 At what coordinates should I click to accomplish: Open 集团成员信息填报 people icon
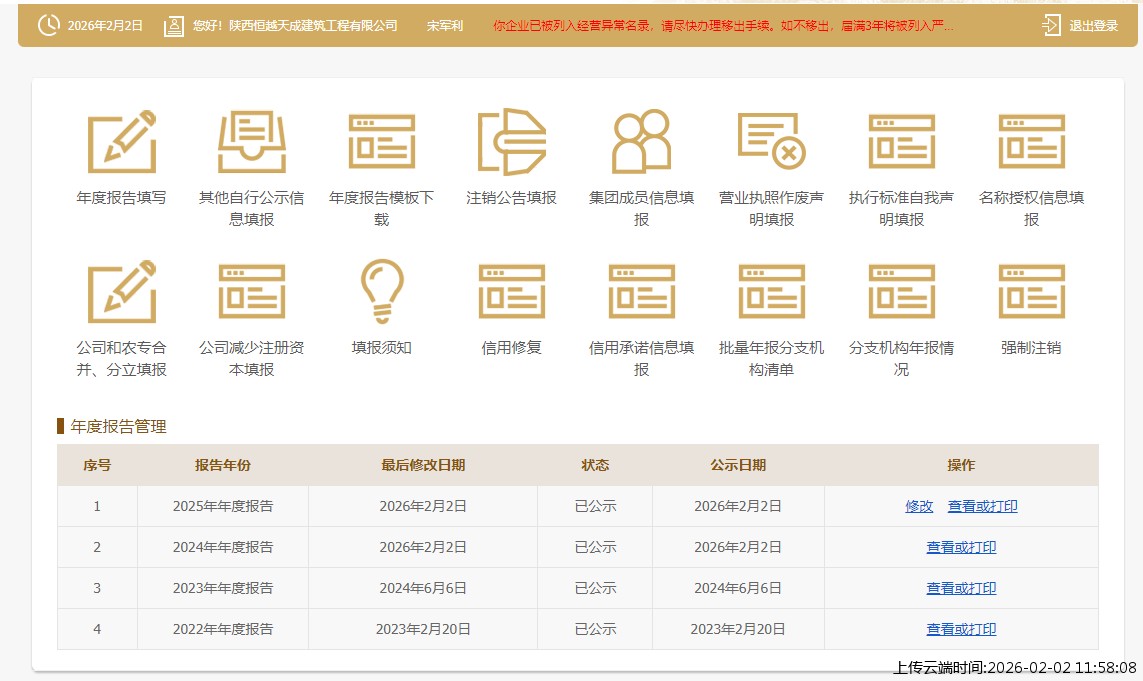pos(641,142)
